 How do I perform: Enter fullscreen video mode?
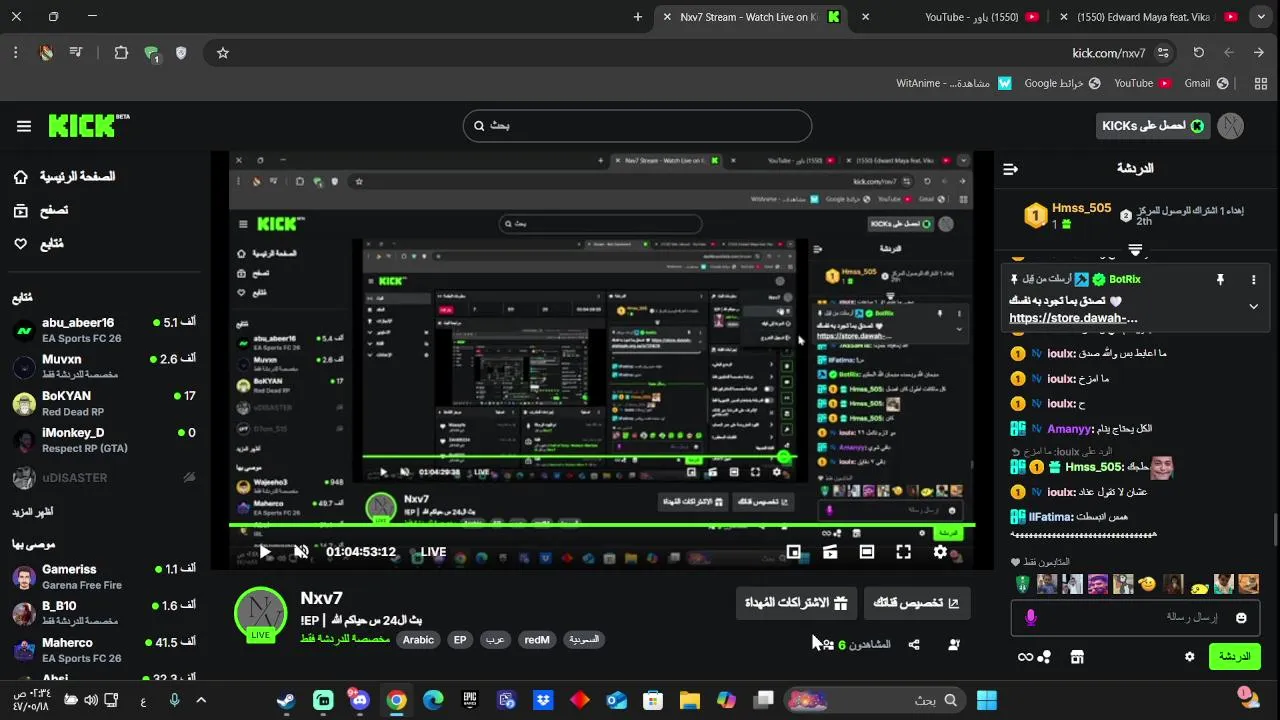(904, 552)
